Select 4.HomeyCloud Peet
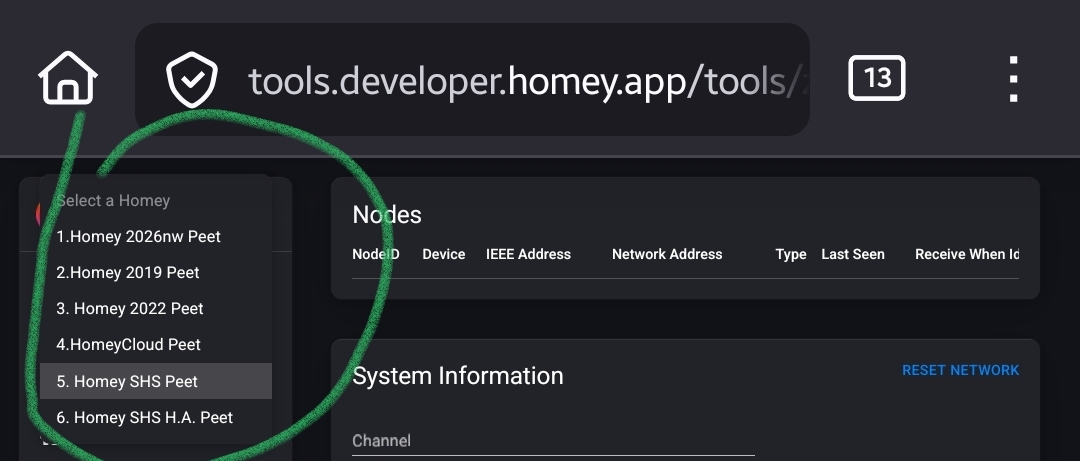The height and width of the screenshot is (461, 1080). (x=156, y=344)
